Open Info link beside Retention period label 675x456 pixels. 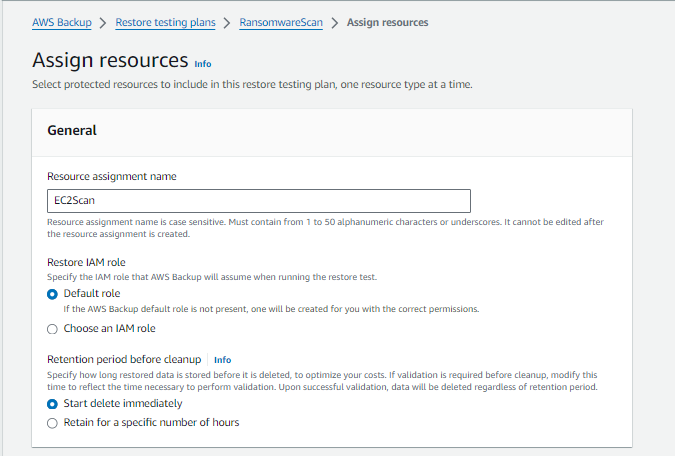point(222,360)
